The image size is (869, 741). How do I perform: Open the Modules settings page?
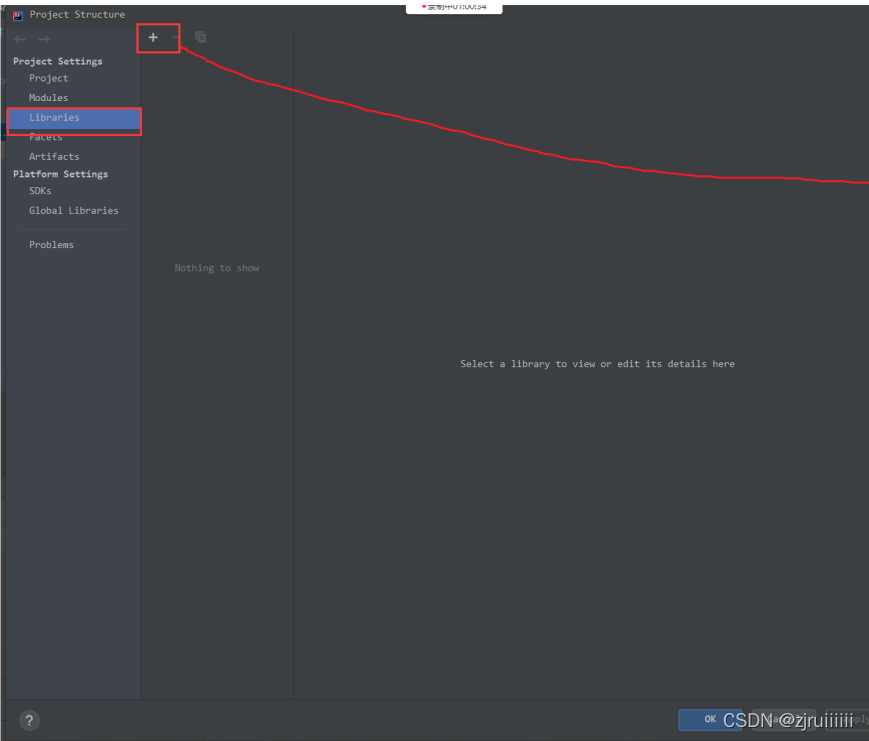click(x=48, y=98)
